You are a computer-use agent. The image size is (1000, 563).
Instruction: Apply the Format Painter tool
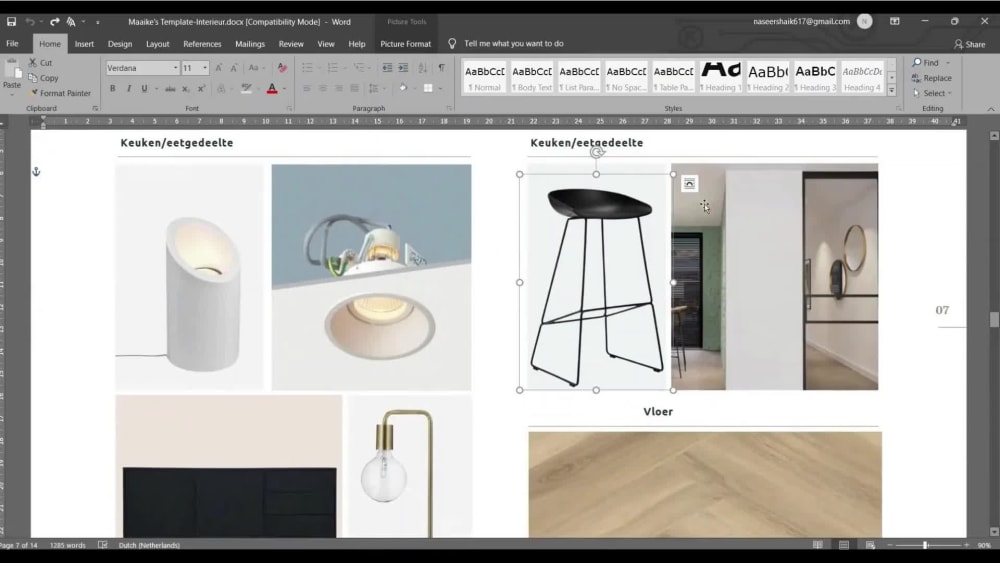(x=61, y=93)
